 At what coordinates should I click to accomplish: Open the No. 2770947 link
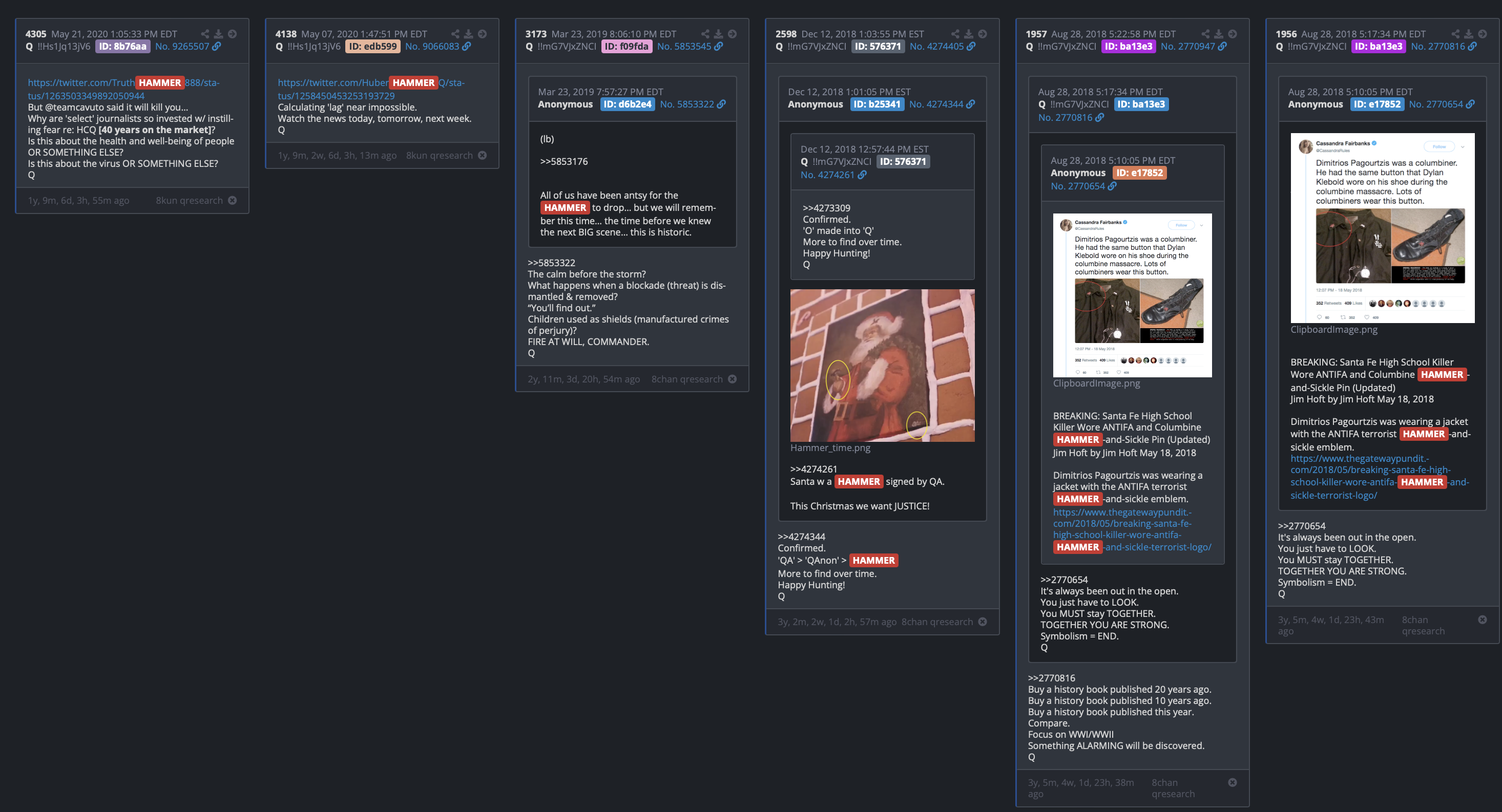point(1194,46)
